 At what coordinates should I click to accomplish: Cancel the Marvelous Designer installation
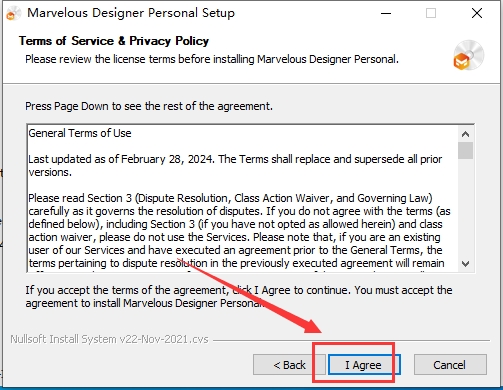[x=450, y=365]
